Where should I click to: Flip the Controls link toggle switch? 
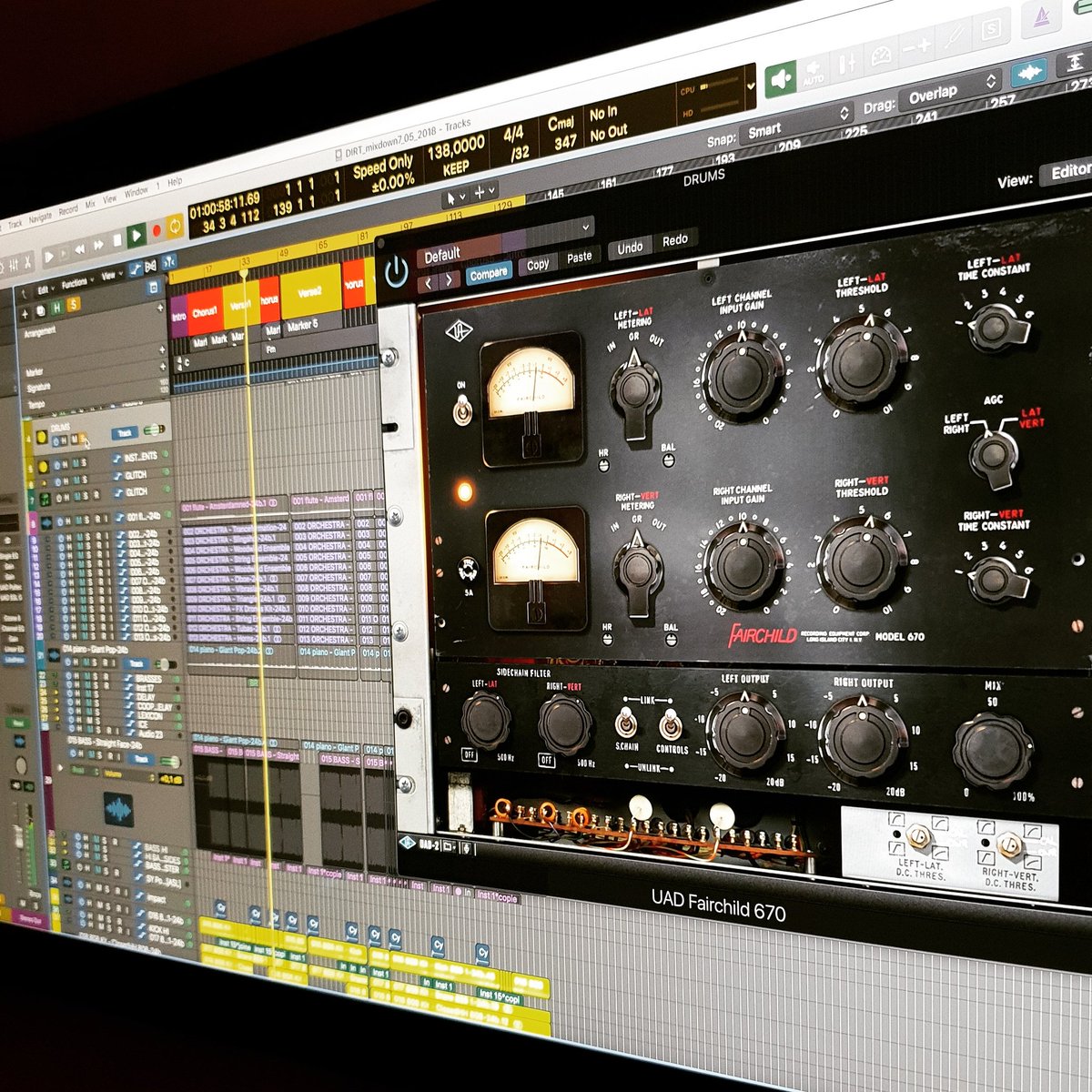tap(672, 725)
